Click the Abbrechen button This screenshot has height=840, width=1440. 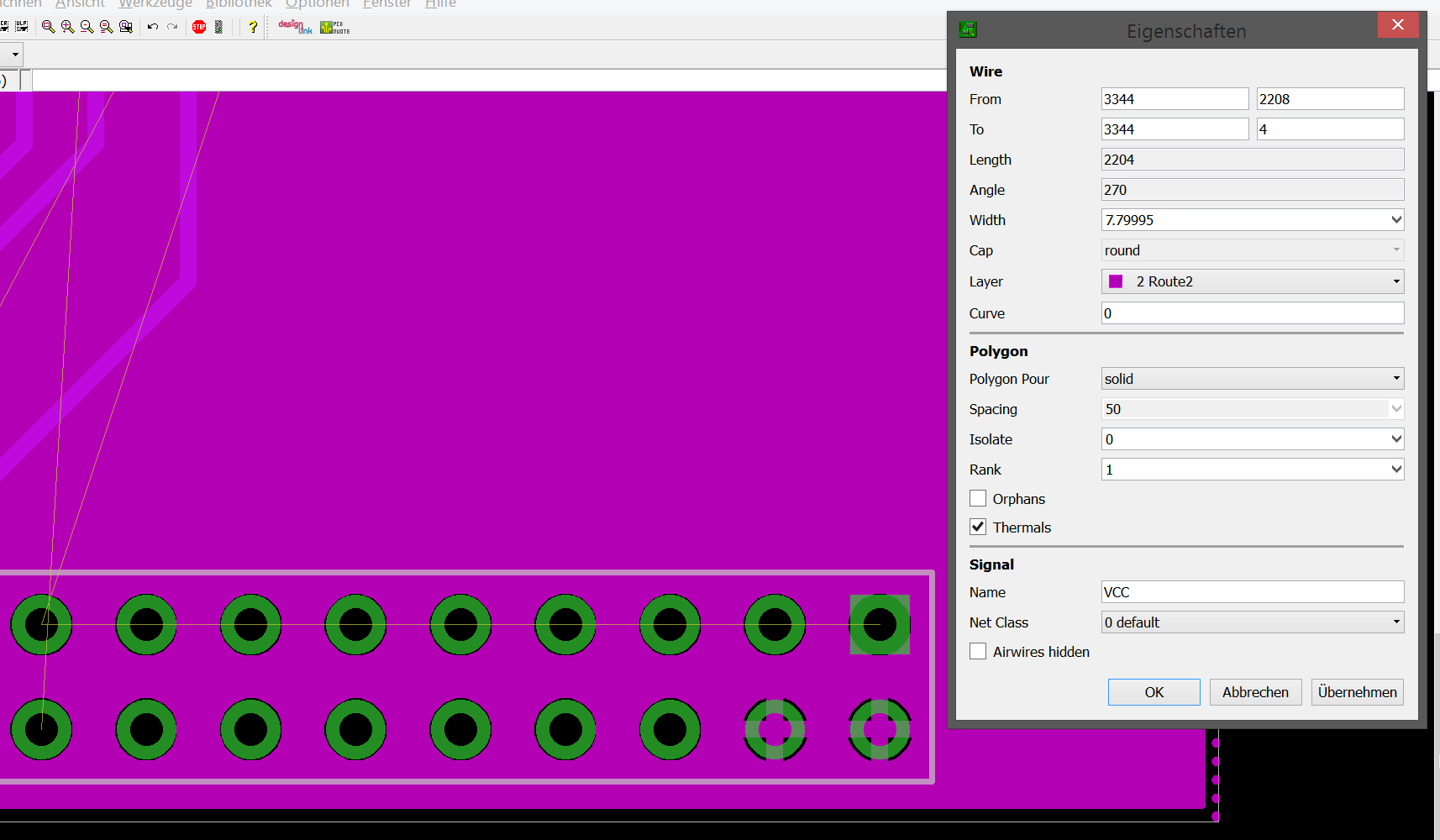1255,692
